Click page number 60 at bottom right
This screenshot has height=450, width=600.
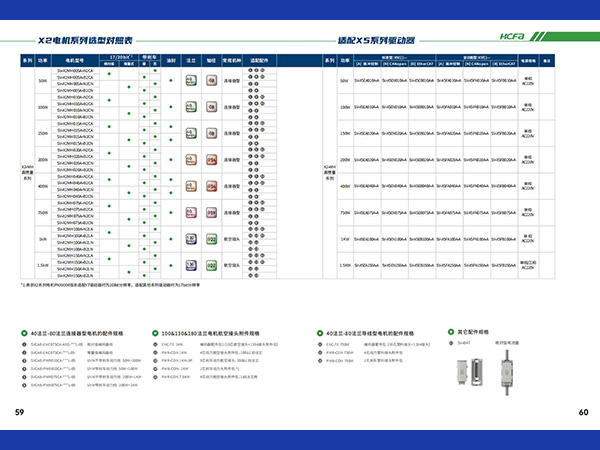point(583,413)
